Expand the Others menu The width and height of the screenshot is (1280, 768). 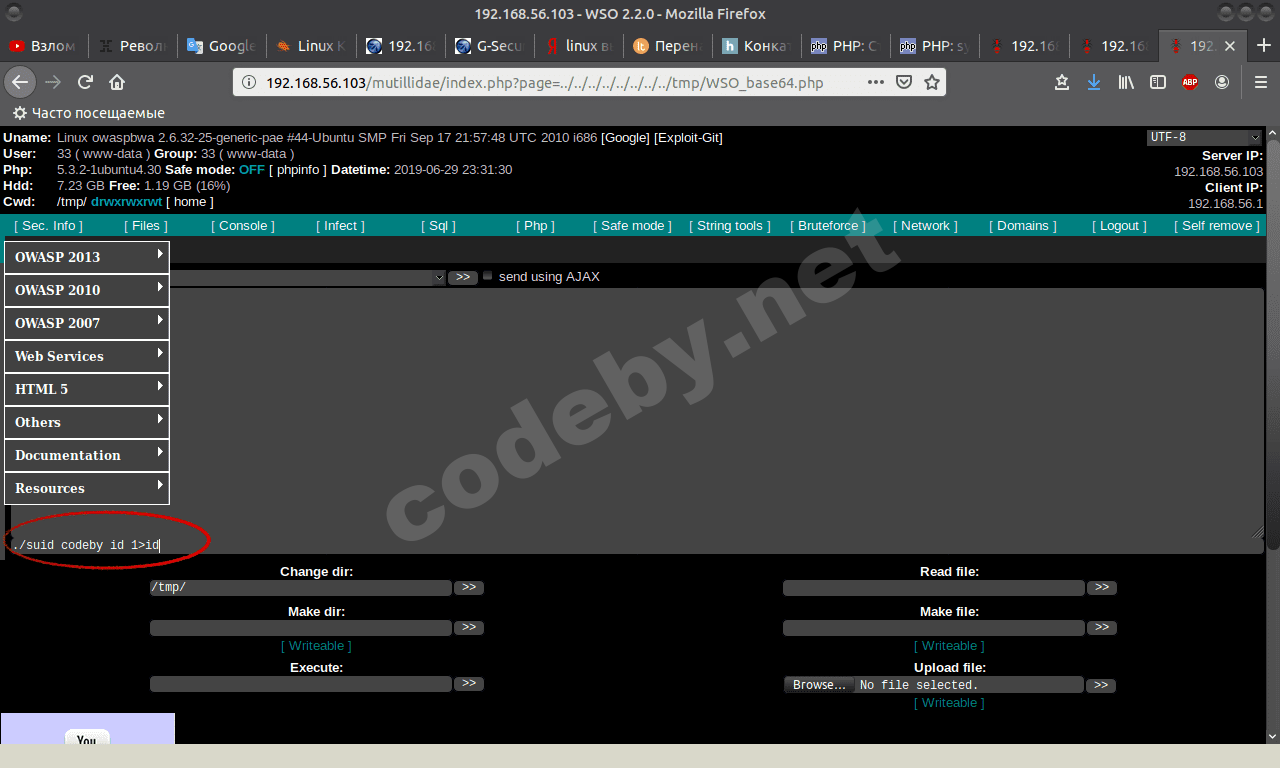tap(87, 422)
